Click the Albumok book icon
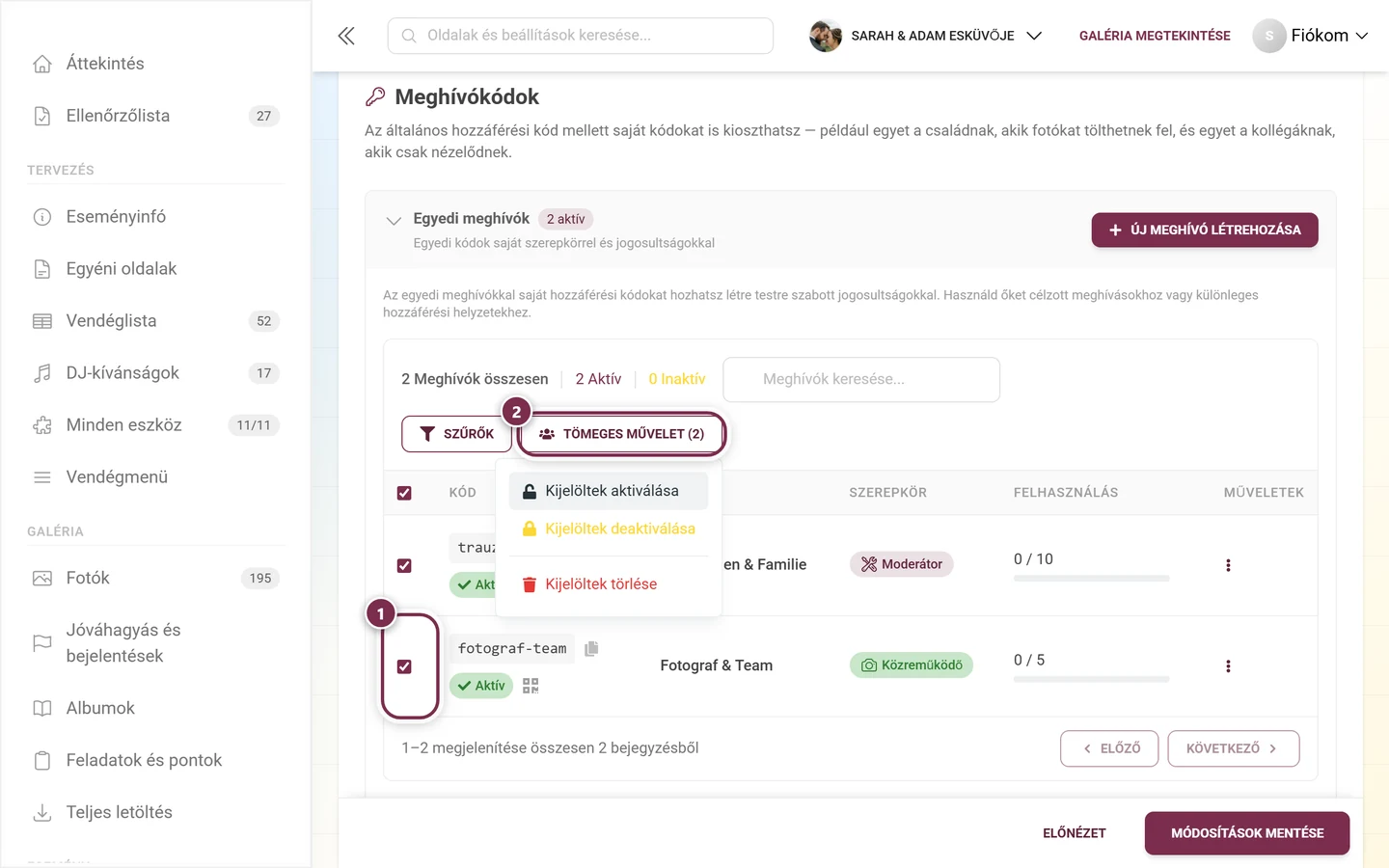Viewport: 1389px width, 868px height. (x=42, y=709)
